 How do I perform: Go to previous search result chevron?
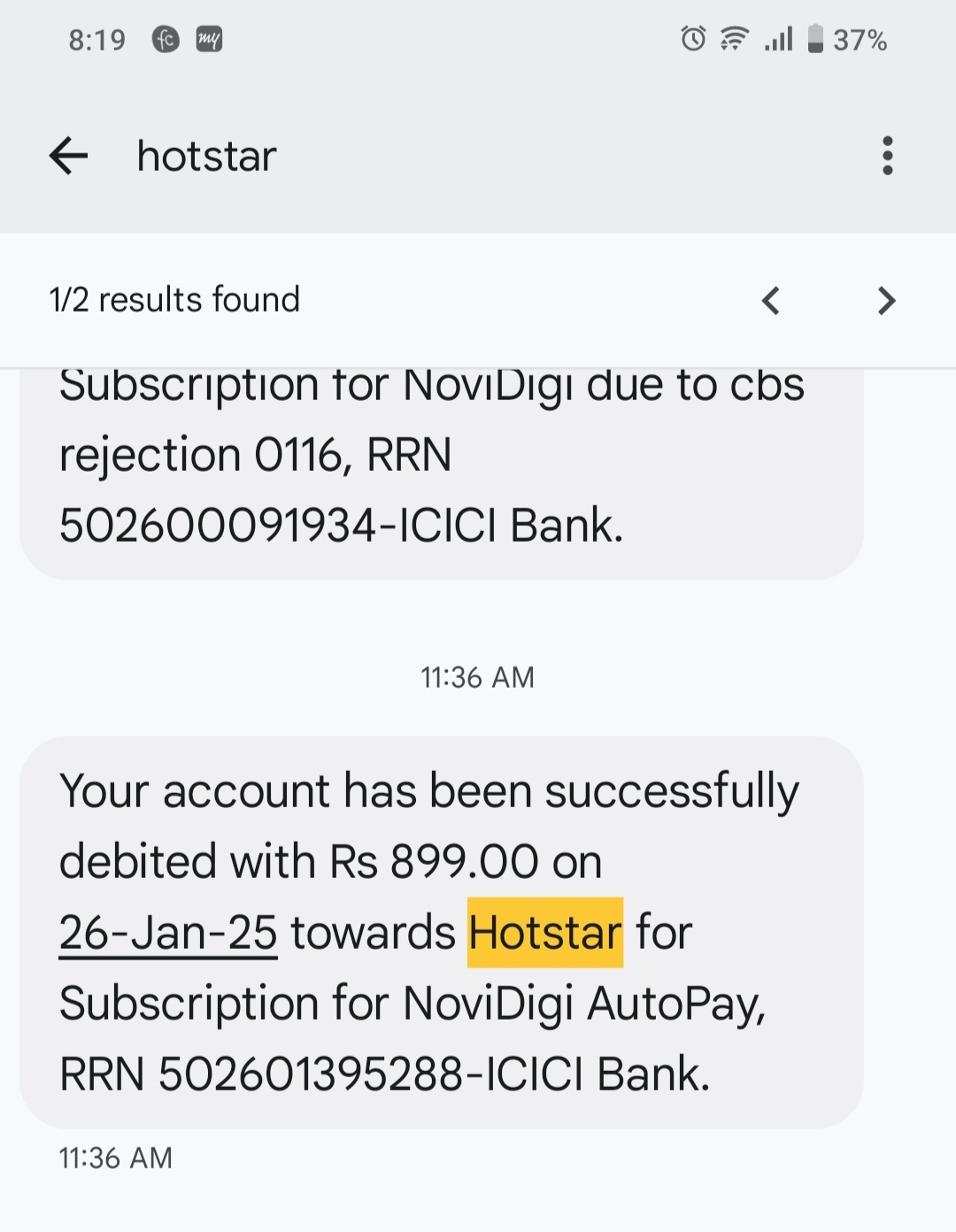tap(771, 301)
